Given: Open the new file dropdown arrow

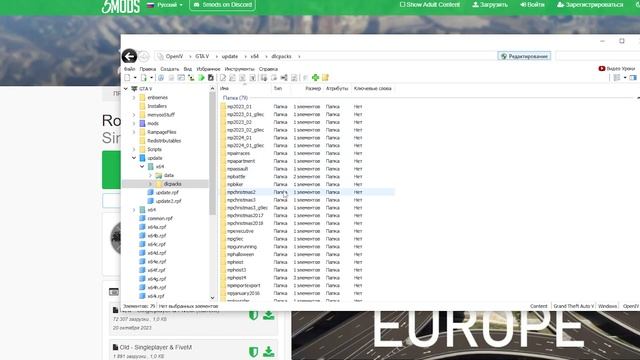Looking at the screenshot, I should (135, 78).
